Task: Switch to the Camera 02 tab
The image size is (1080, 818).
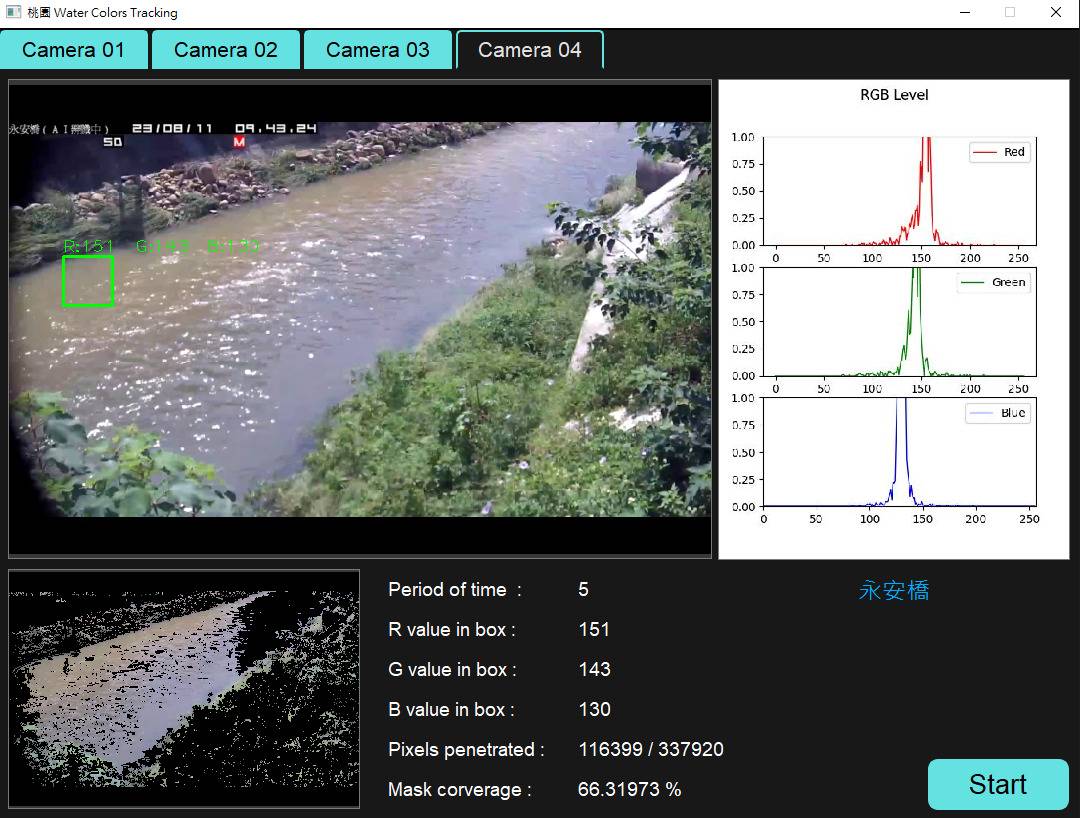Action: (226, 50)
